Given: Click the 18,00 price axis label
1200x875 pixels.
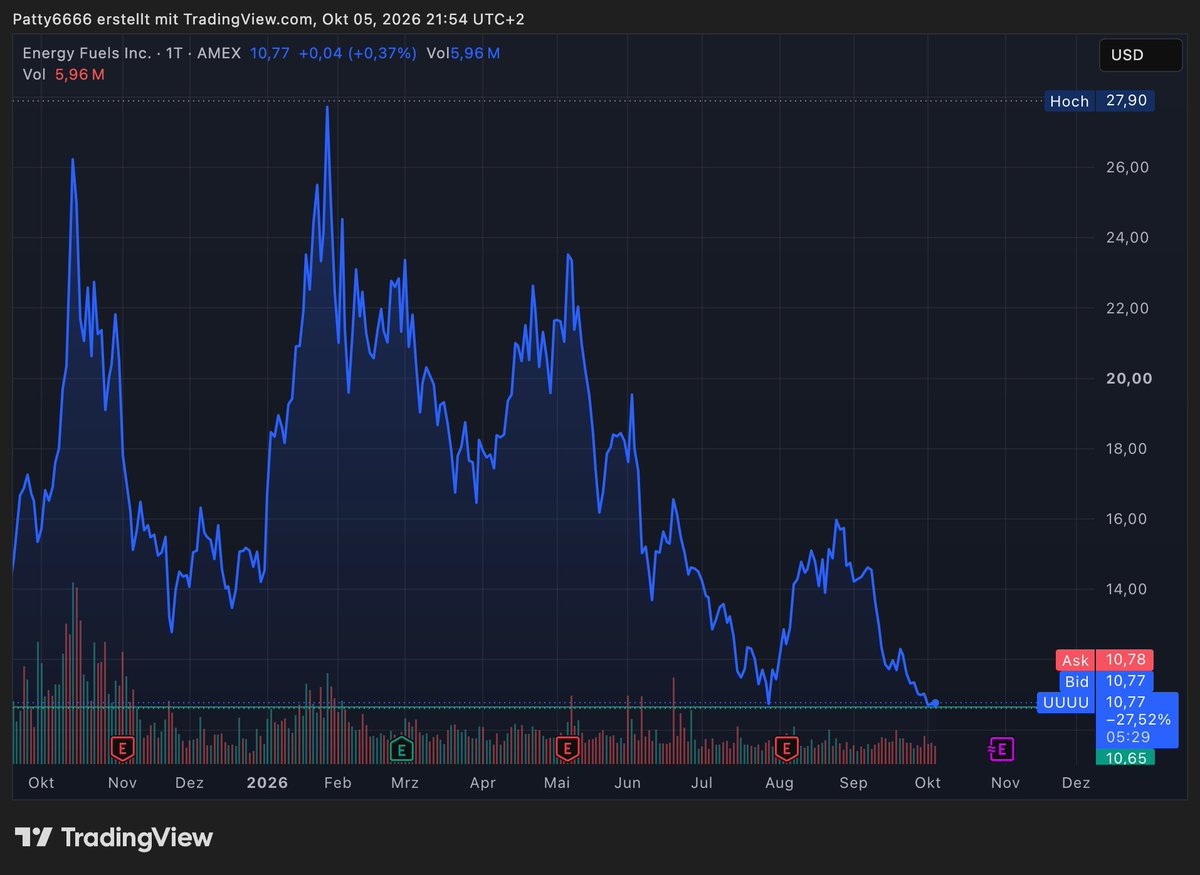Looking at the screenshot, I should click(x=1129, y=449).
